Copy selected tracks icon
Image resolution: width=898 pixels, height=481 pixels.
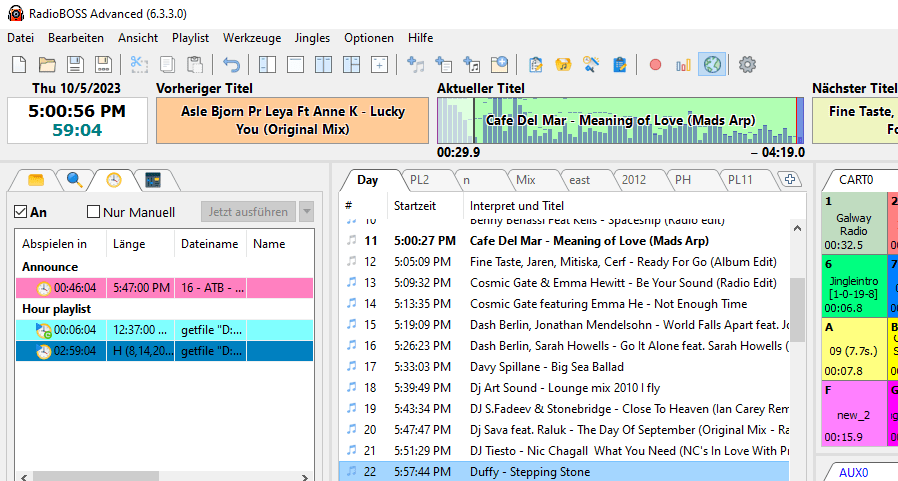[x=167, y=65]
